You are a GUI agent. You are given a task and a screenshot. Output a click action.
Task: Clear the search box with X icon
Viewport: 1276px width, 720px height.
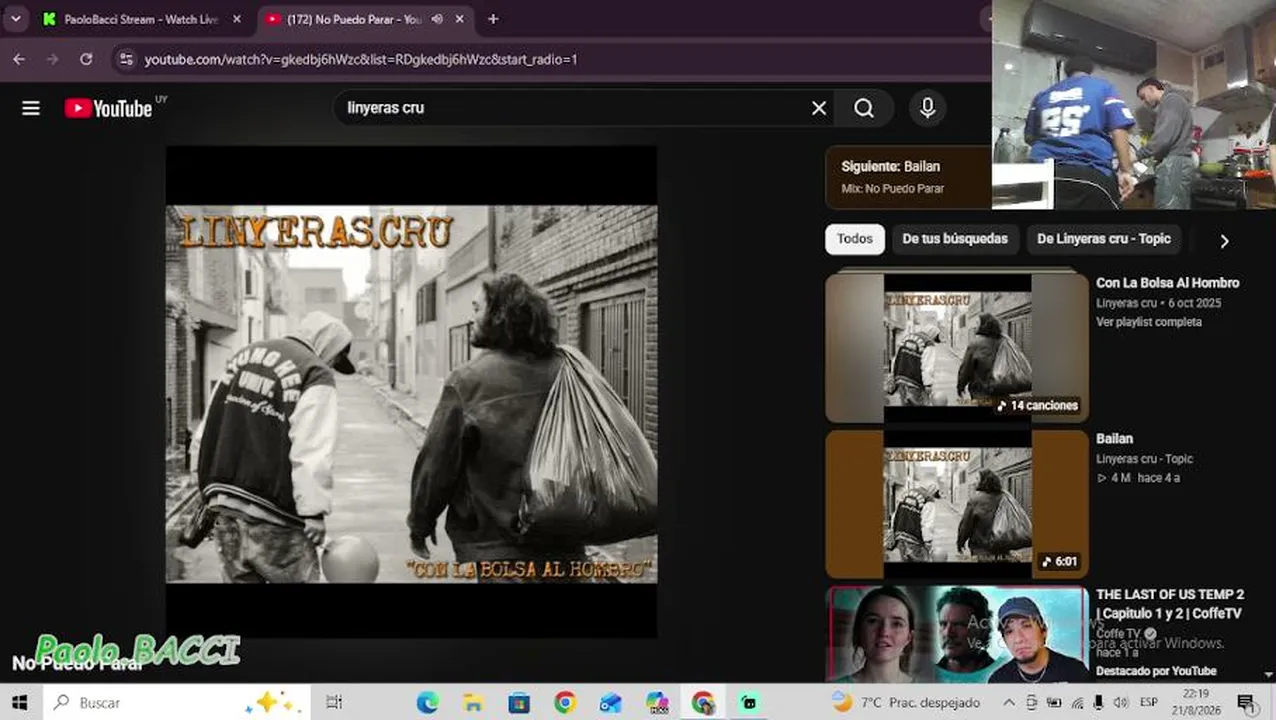819,108
